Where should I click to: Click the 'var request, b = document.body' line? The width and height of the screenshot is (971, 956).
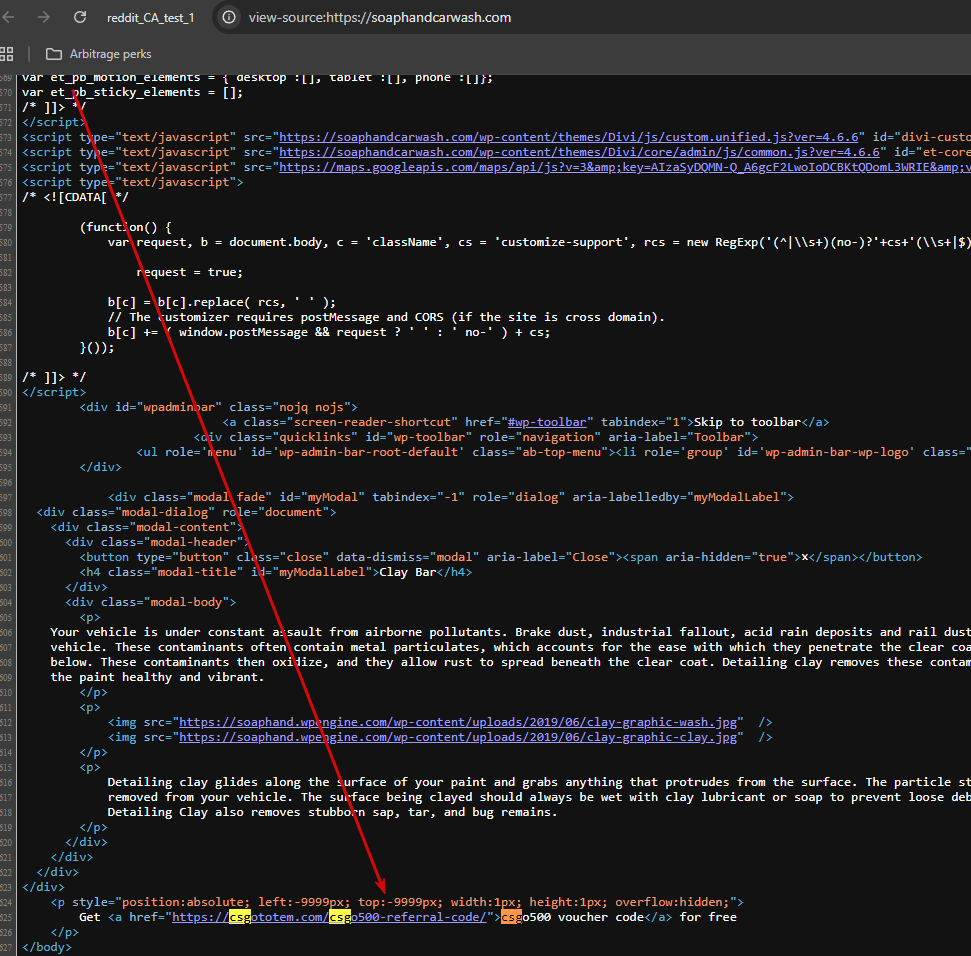tap(539, 242)
